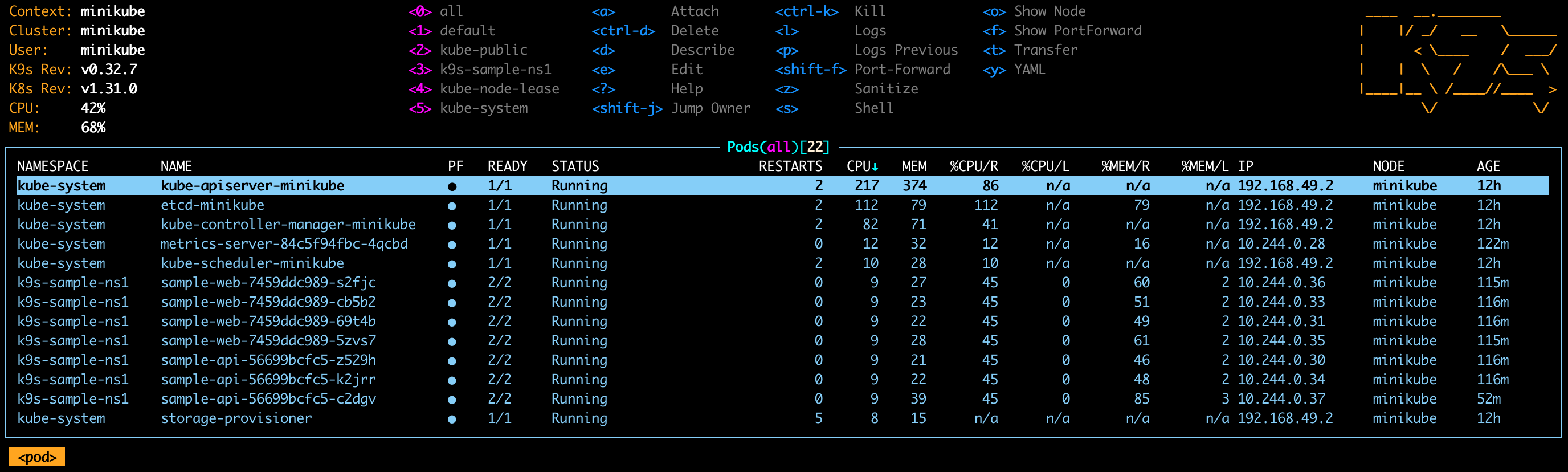Viewport: 1568px width, 472px height.
Task: Click the <5> kube-system namespace shortcut
Action: [x=468, y=108]
